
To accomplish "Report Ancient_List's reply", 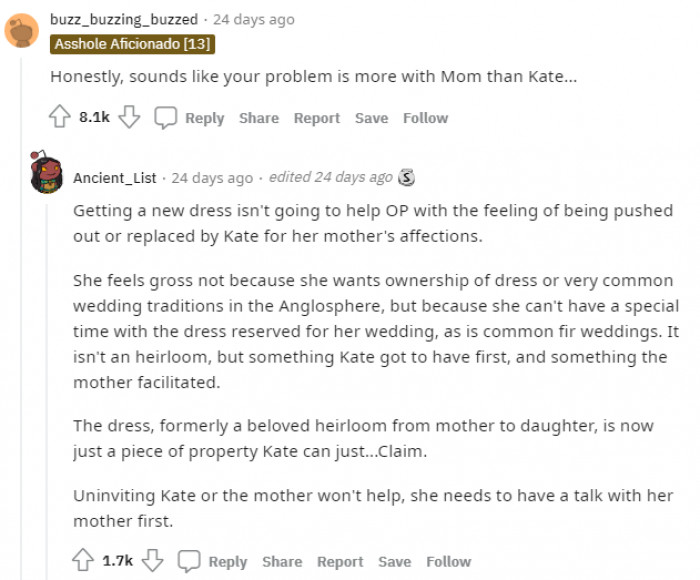I will tap(341, 562).
